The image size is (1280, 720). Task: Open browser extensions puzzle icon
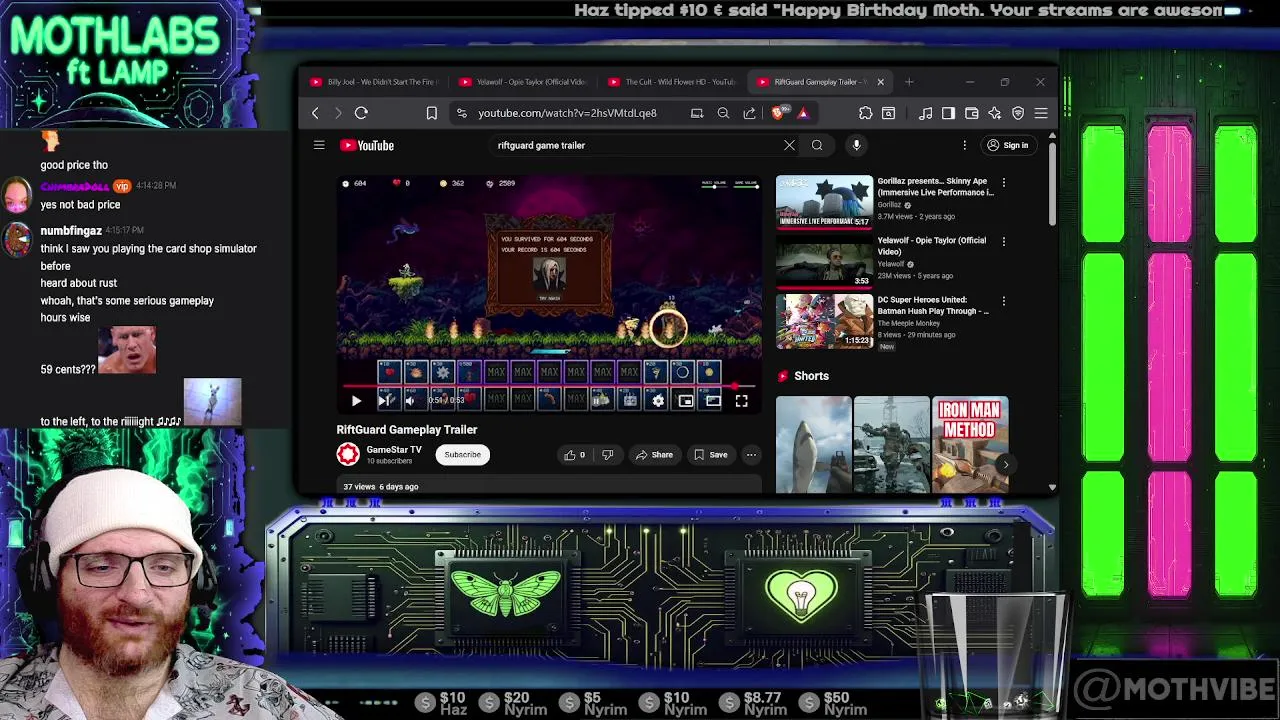(x=865, y=113)
